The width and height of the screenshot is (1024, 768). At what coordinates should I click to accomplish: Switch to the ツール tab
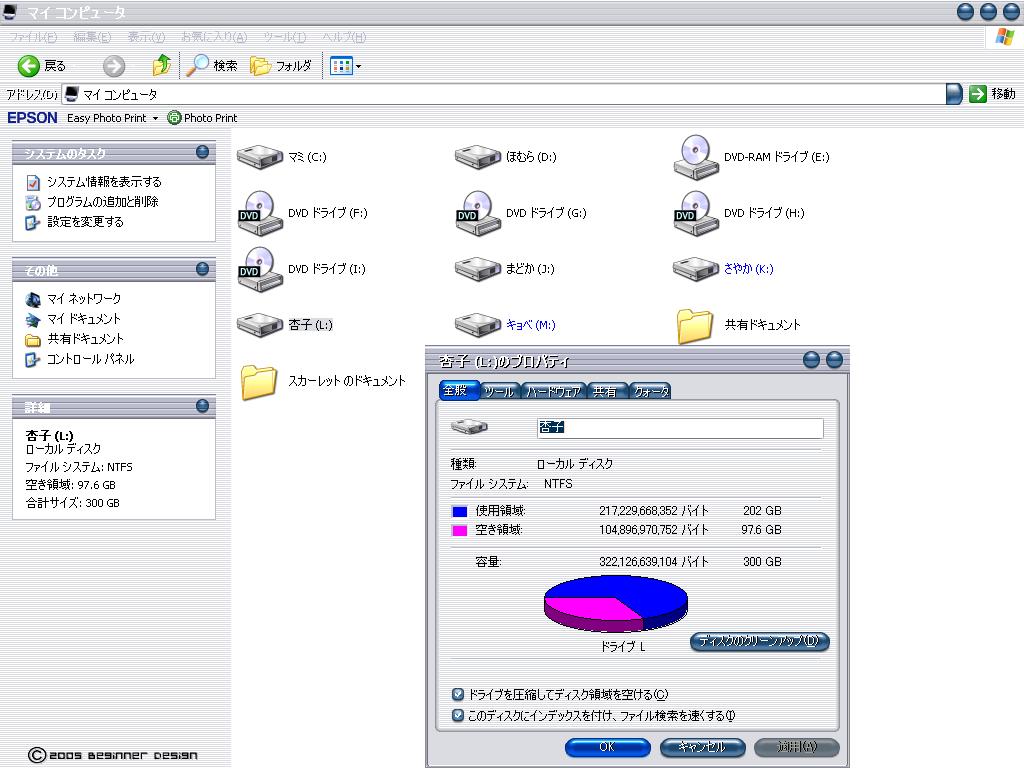[x=498, y=391]
